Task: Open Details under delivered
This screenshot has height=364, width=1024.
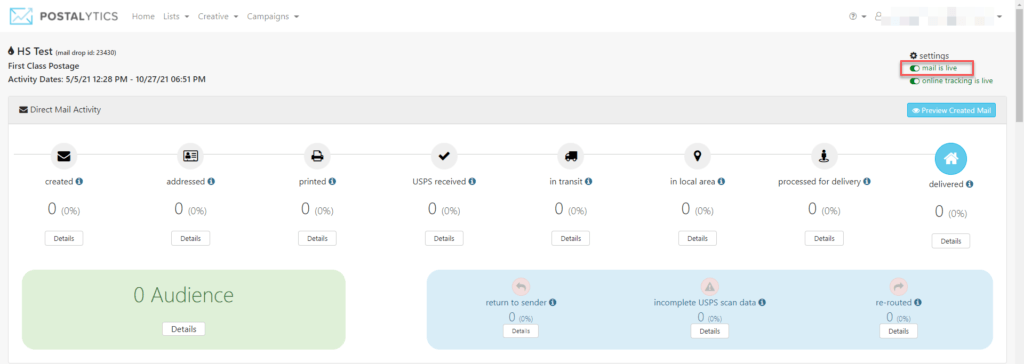Action: [951, 241]
